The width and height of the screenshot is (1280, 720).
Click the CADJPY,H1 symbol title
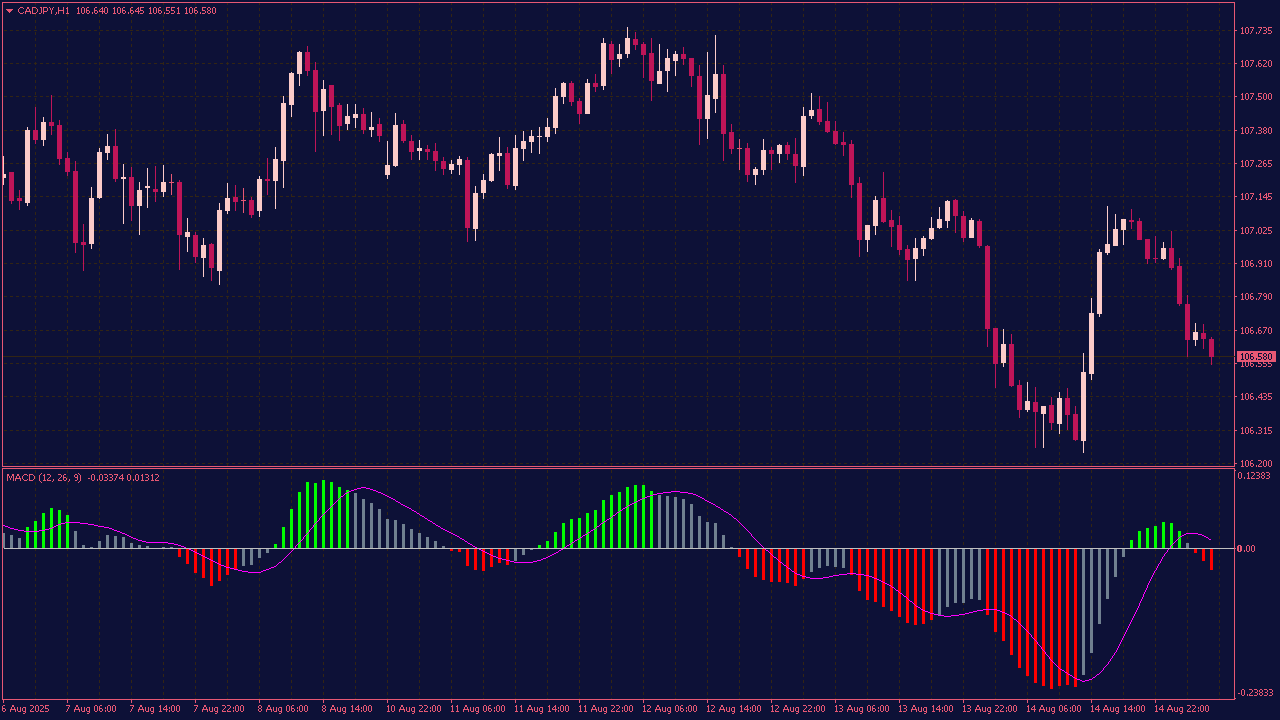click(x=43, y=11)
